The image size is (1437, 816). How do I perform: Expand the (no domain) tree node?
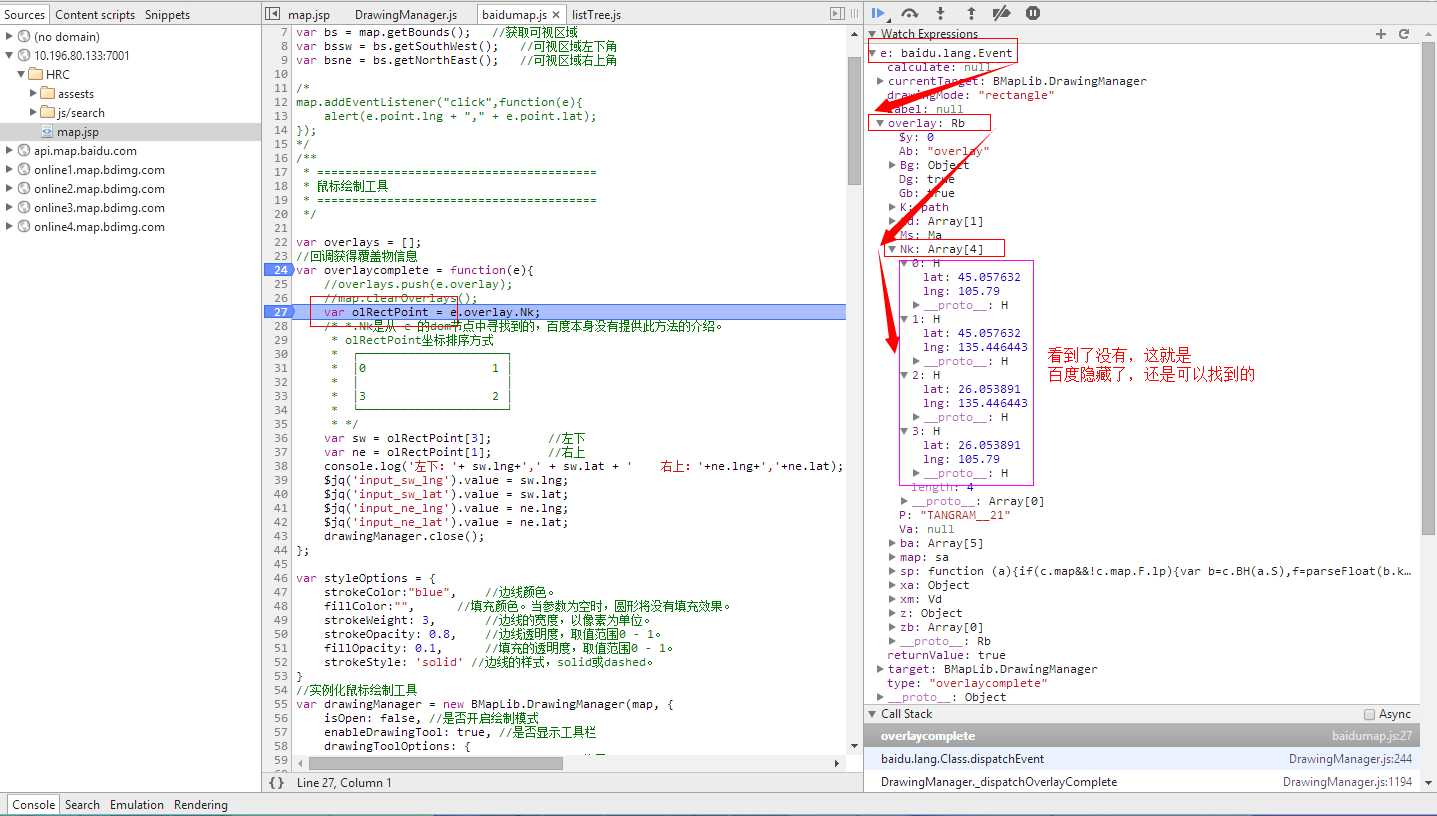tap(10, 37)
